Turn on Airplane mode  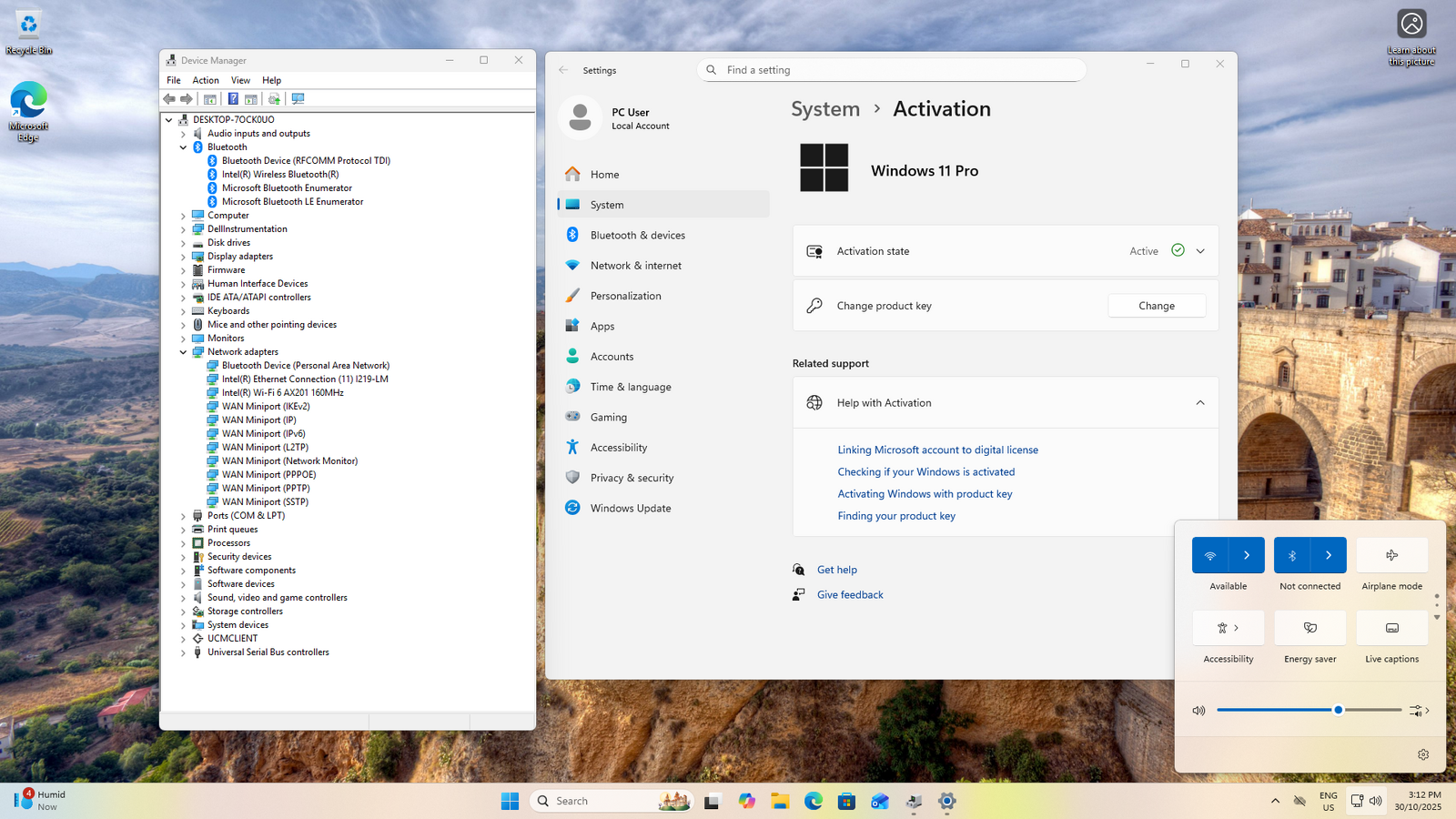tap(1391, 555)
